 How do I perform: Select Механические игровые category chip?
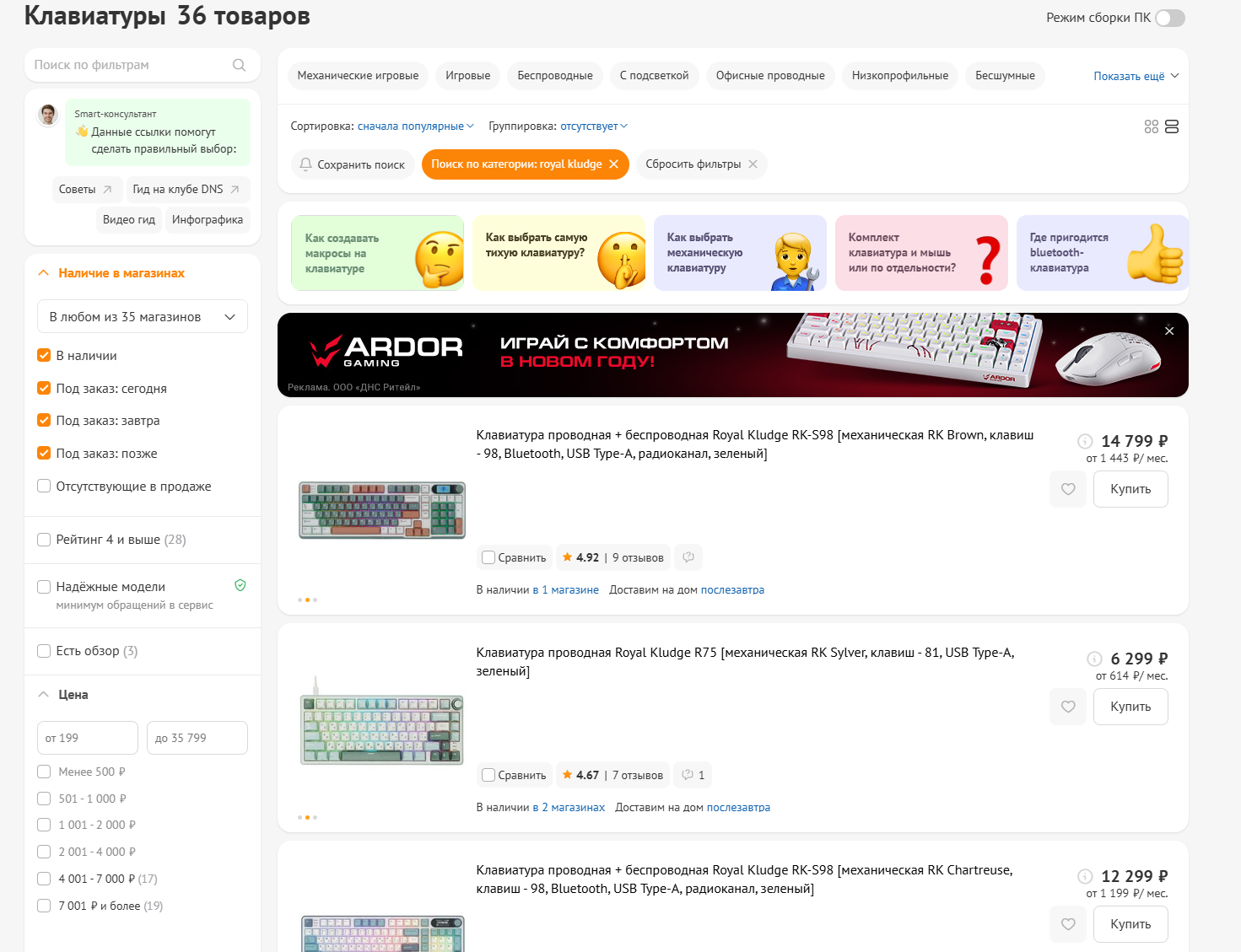pos(358,76)
